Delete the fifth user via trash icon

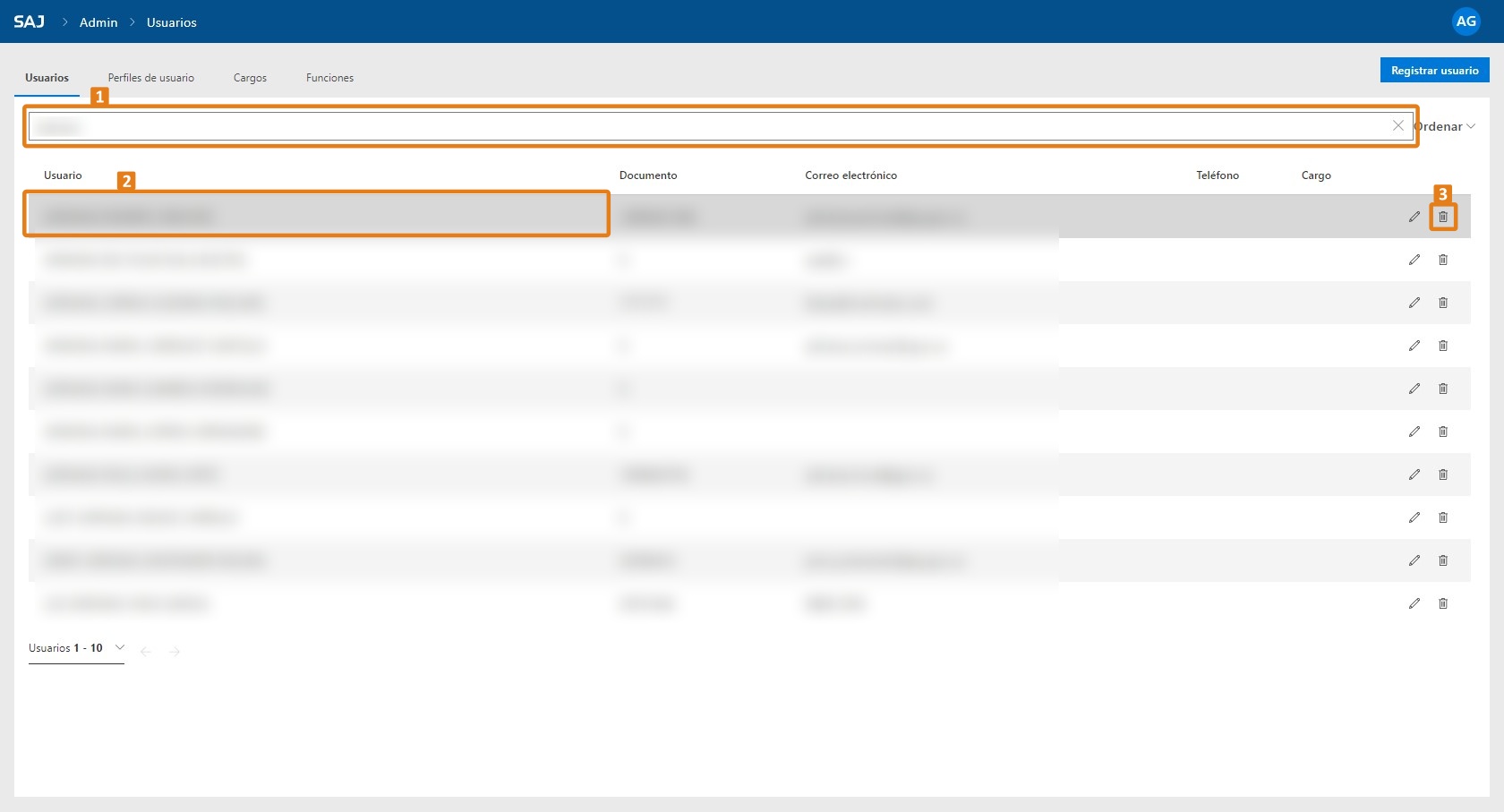coord(1442,389)
